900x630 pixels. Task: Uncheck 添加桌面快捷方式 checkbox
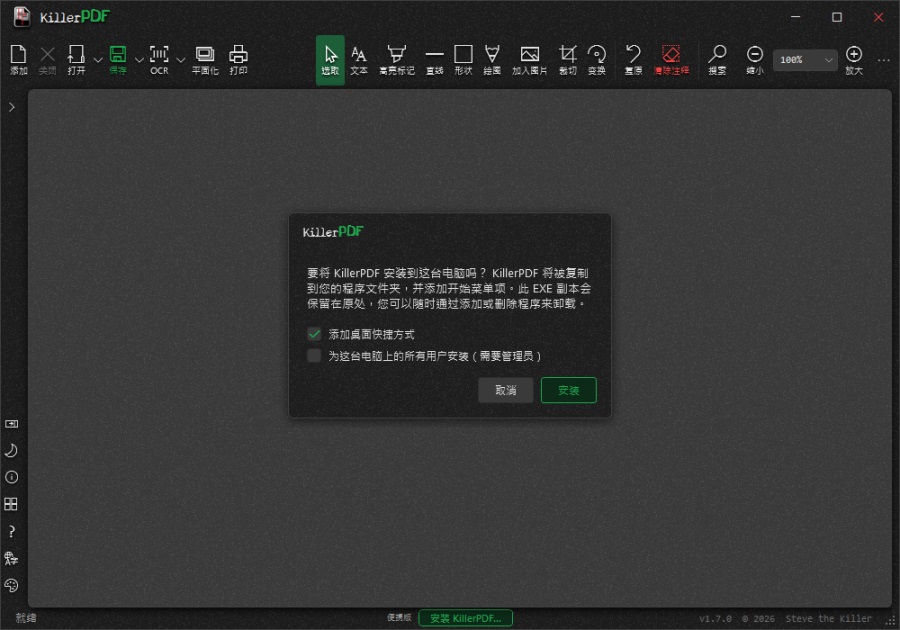click(x=314, y=334)
